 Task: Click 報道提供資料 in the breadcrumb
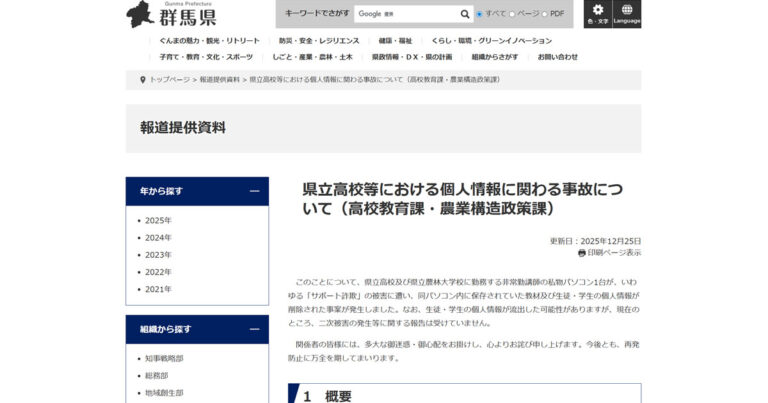click(x=219, y=78)
